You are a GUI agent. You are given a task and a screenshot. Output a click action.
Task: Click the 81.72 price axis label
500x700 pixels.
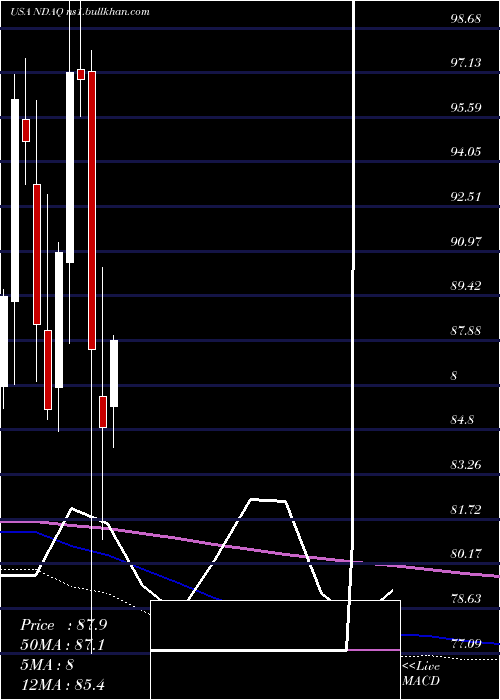(466, 510)
